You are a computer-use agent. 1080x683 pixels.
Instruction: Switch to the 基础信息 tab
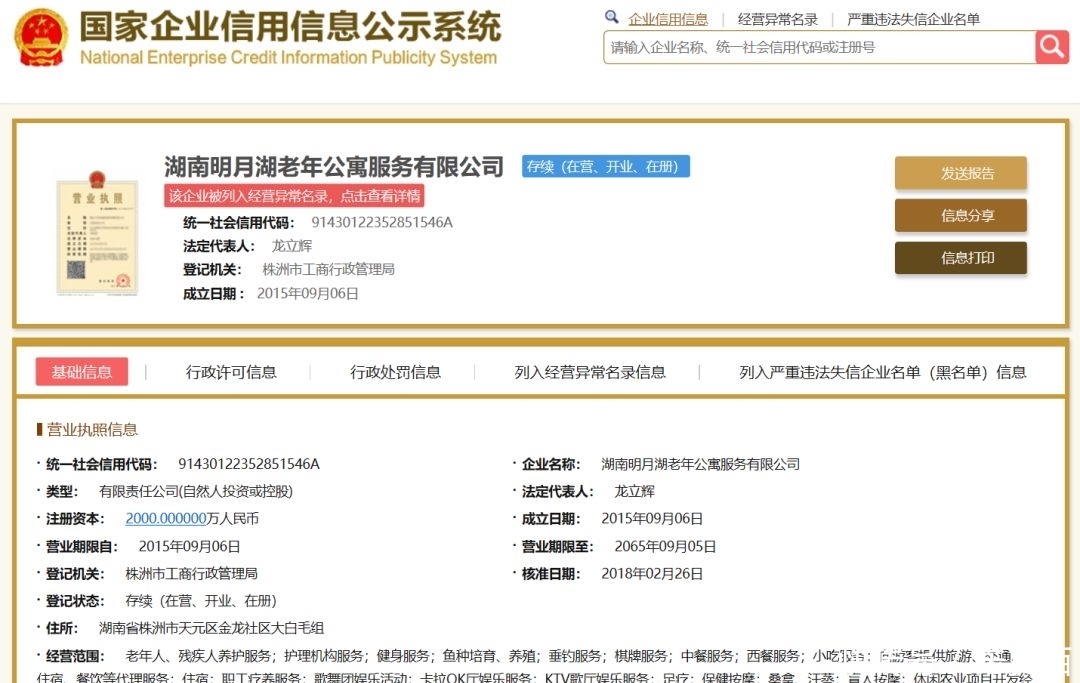tap(82, 372)
